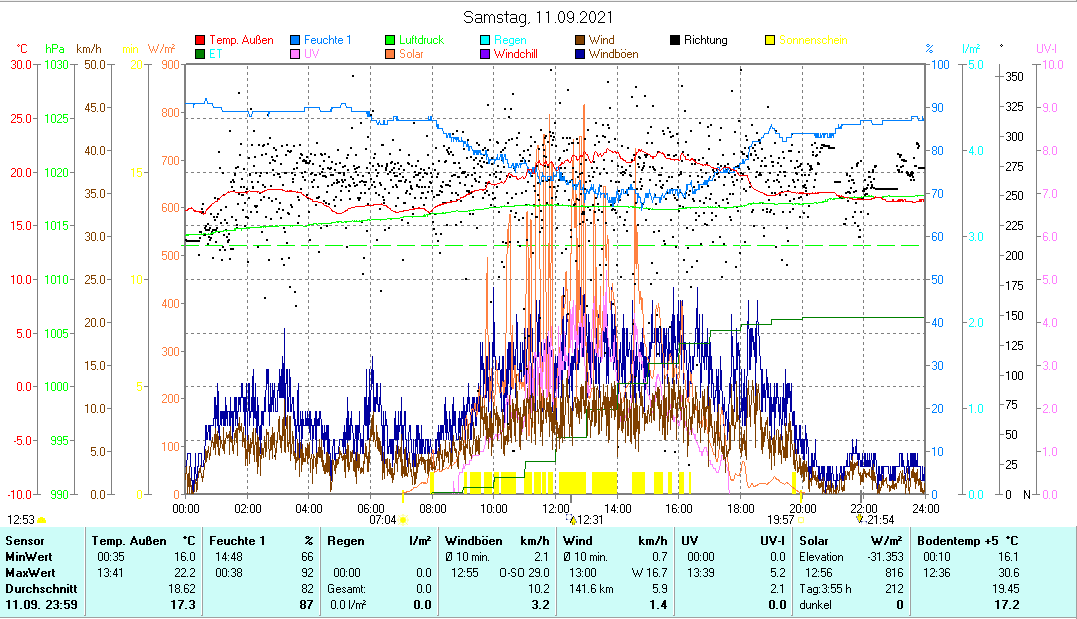This screenshot has height=619, width=1077.
Task: Click the blue Feuchte 1 legend swatch
Action: [x=295, y=41]
